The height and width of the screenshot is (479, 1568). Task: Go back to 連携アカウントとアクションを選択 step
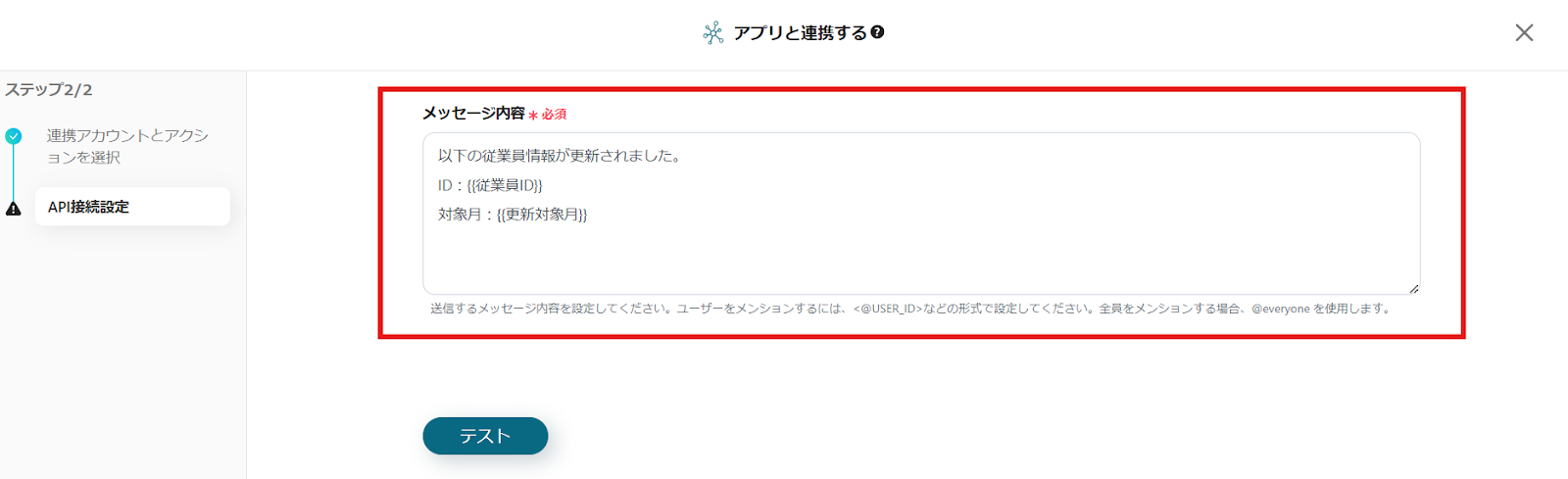[x=127, y=146]
